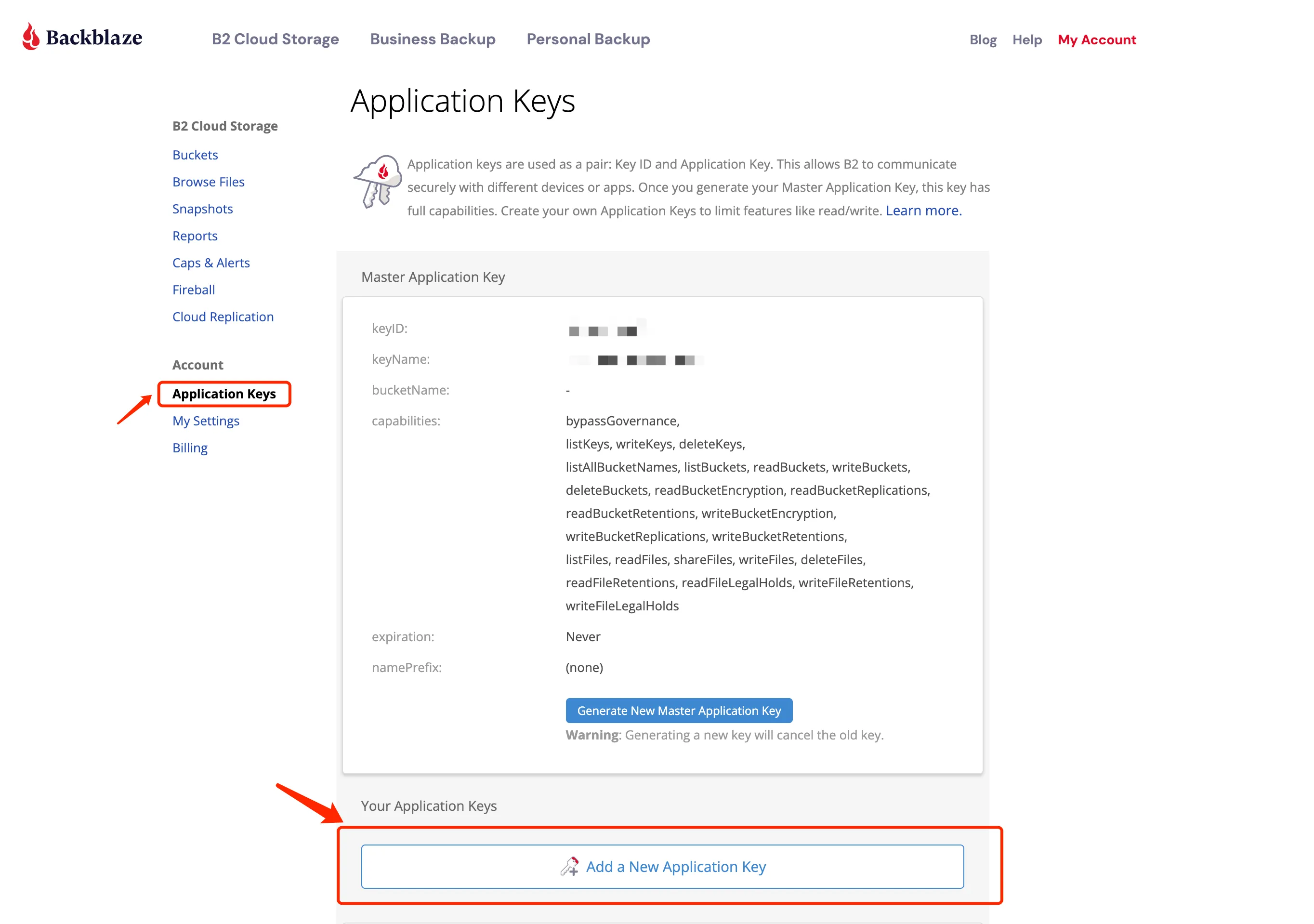This screenshot has width=1314, height=924.
Task: Open Fireball sidebar link
Action: (194, 289)
